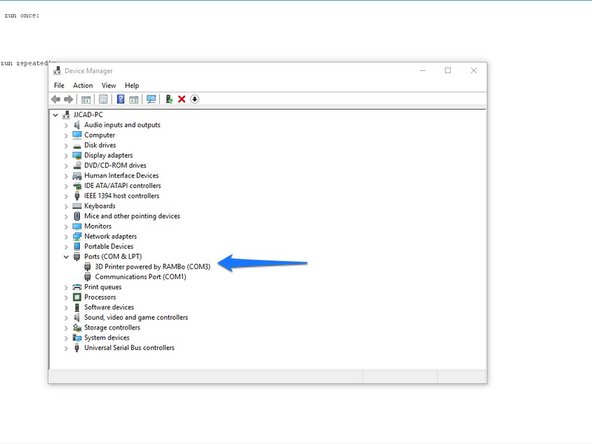Viewport: 592px width, 444px height.
Task: Select Portable Devices row
Action: [109, 247]
